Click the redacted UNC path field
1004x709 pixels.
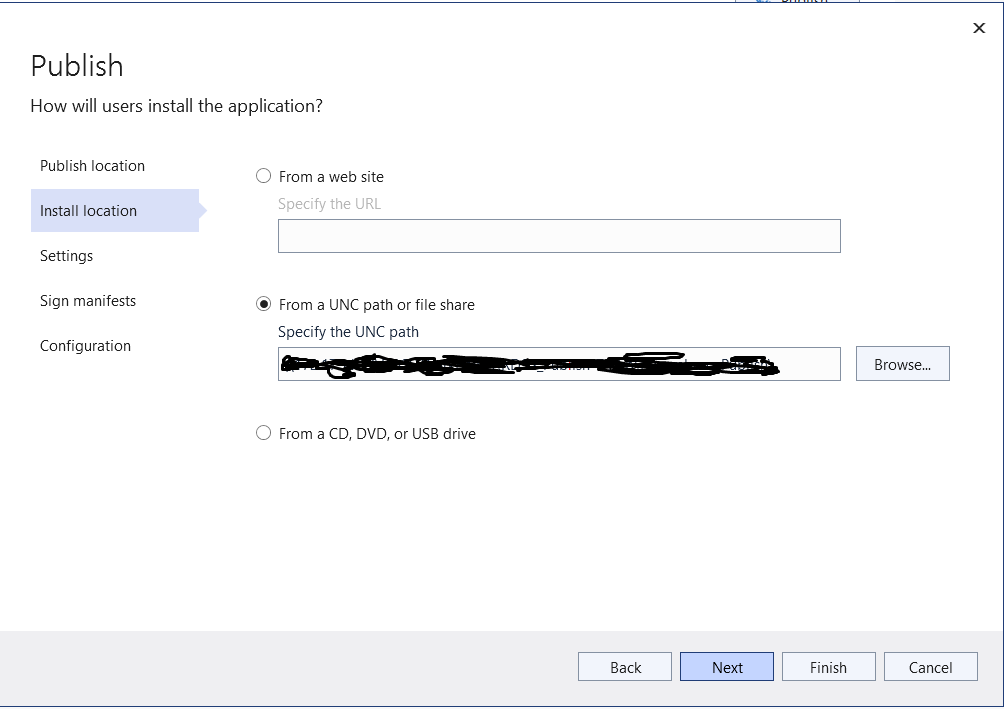click(x=559, y=364)
